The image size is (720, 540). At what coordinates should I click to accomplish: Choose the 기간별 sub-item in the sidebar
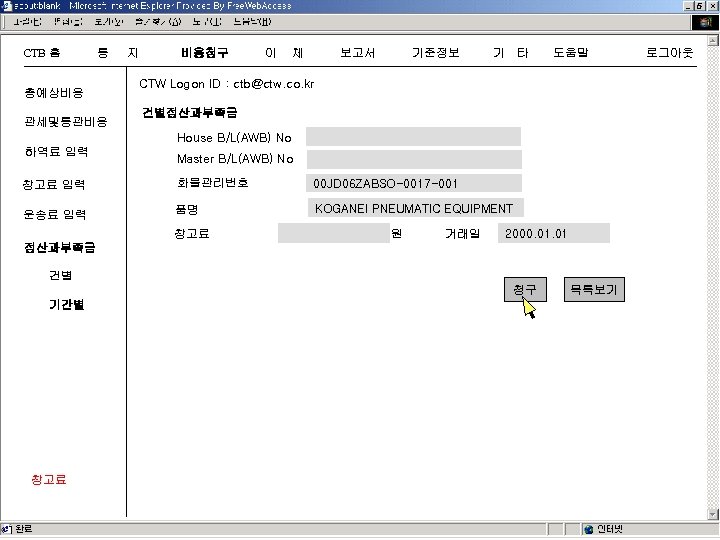[x=67, y=304]
